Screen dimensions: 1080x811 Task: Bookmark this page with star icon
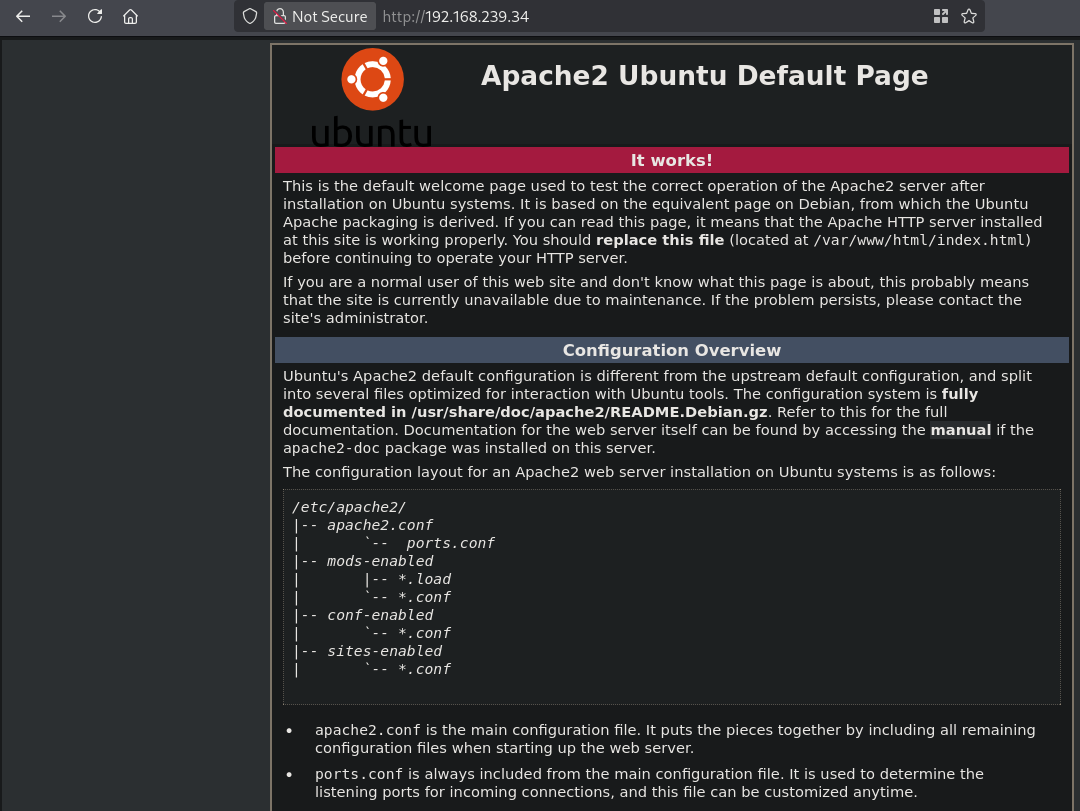click(x=969, y=17)
